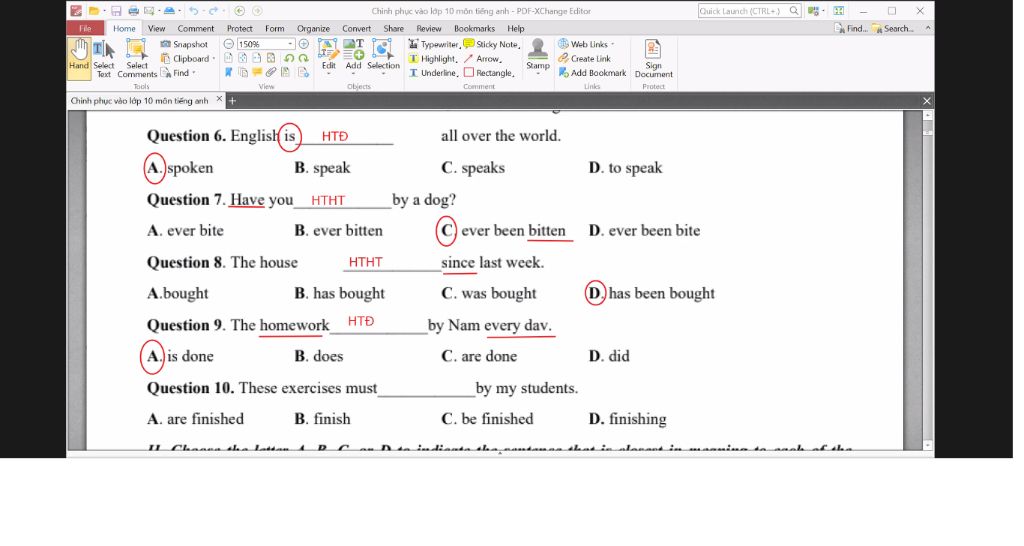Click answer text 'C. be finished'
Image resolution: width=1024 pixels, height=546 pixels.
[x=487, y=419]
